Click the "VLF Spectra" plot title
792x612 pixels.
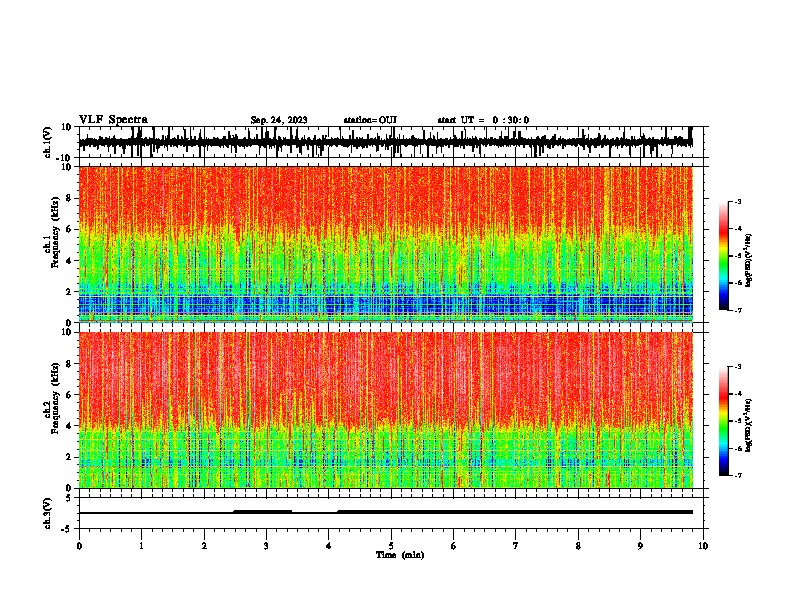[113, 120]
